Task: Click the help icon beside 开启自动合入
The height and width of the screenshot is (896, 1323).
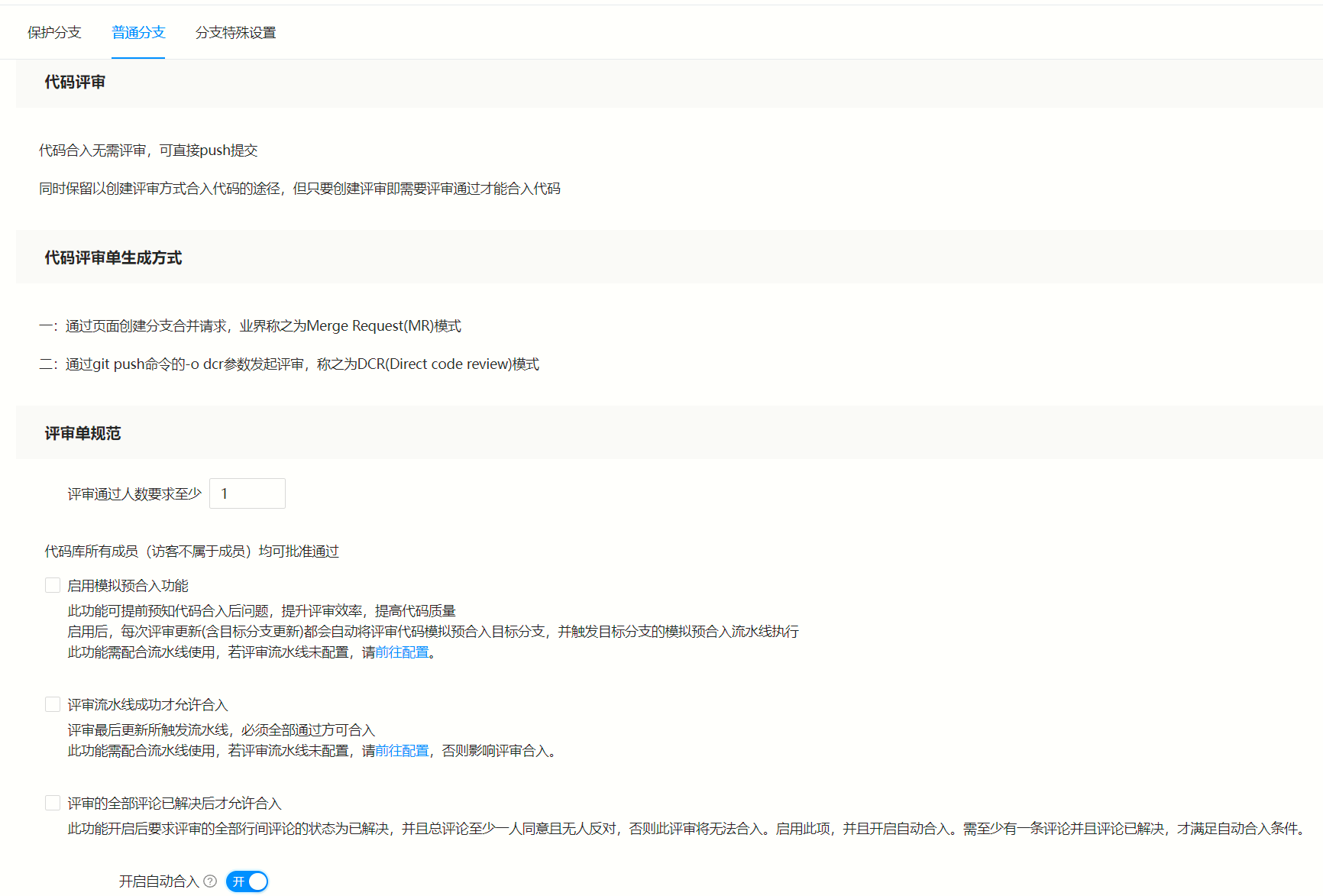Action: (211, 881)
